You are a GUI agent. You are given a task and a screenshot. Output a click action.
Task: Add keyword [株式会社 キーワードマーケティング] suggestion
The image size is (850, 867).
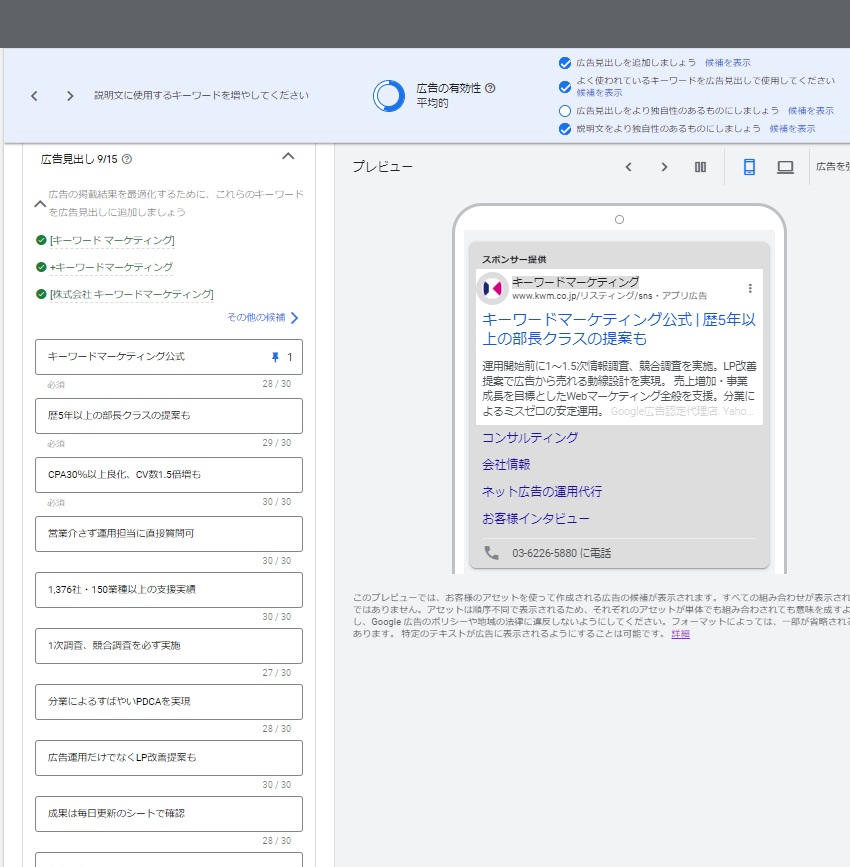point(132,295)
